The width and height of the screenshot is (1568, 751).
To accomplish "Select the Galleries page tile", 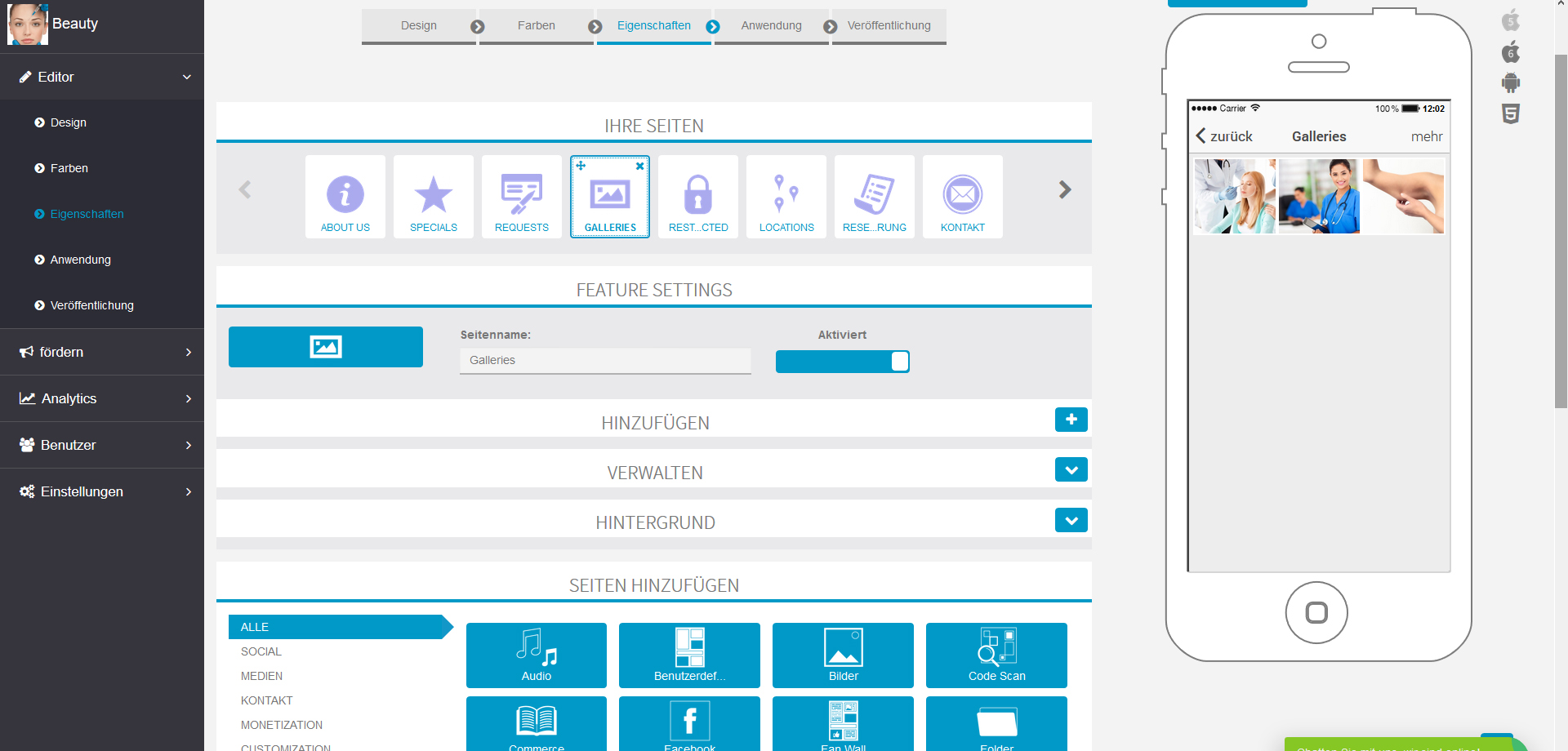I will pos(610,197).
